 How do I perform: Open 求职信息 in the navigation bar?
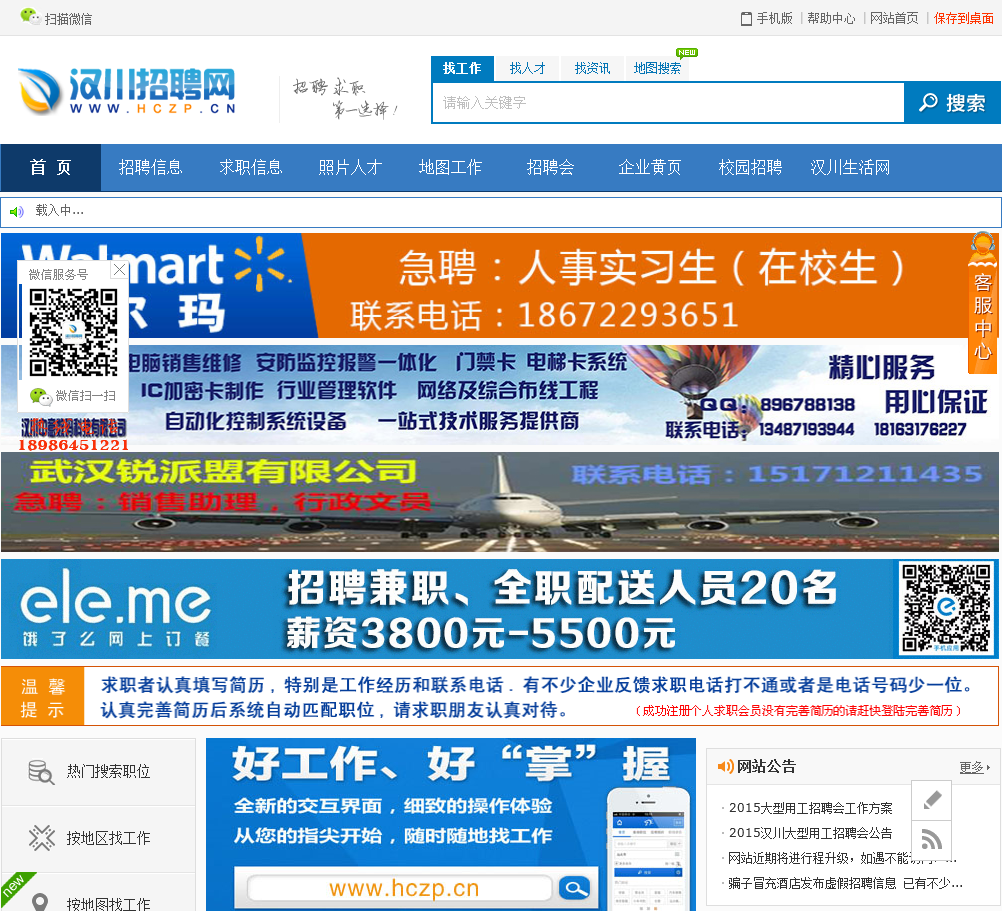(250, 167)
